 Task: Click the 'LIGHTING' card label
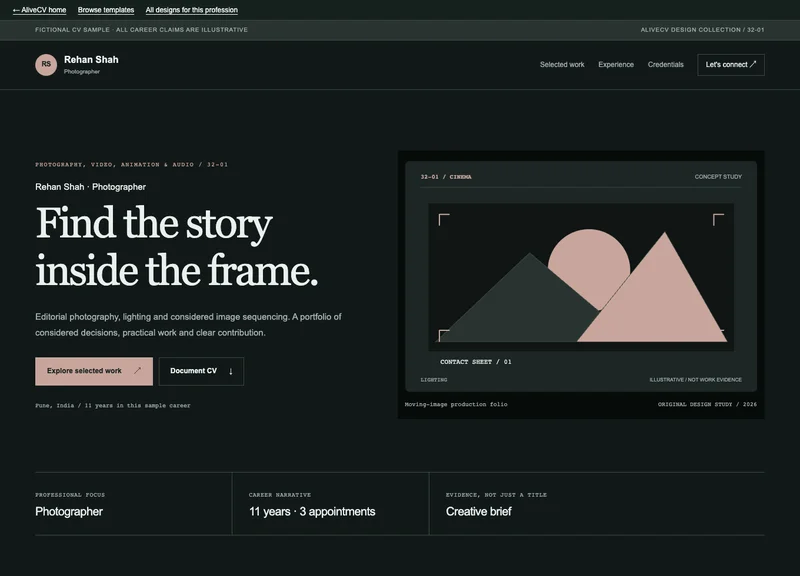[x=434, y=380]
